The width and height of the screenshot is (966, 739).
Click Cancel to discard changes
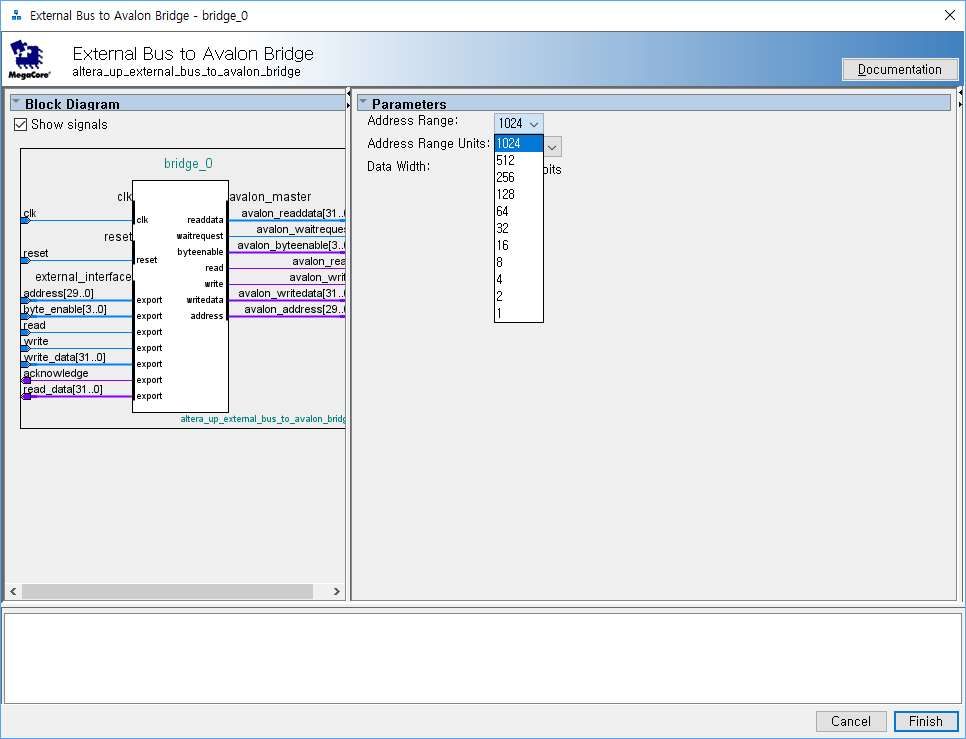850,721
